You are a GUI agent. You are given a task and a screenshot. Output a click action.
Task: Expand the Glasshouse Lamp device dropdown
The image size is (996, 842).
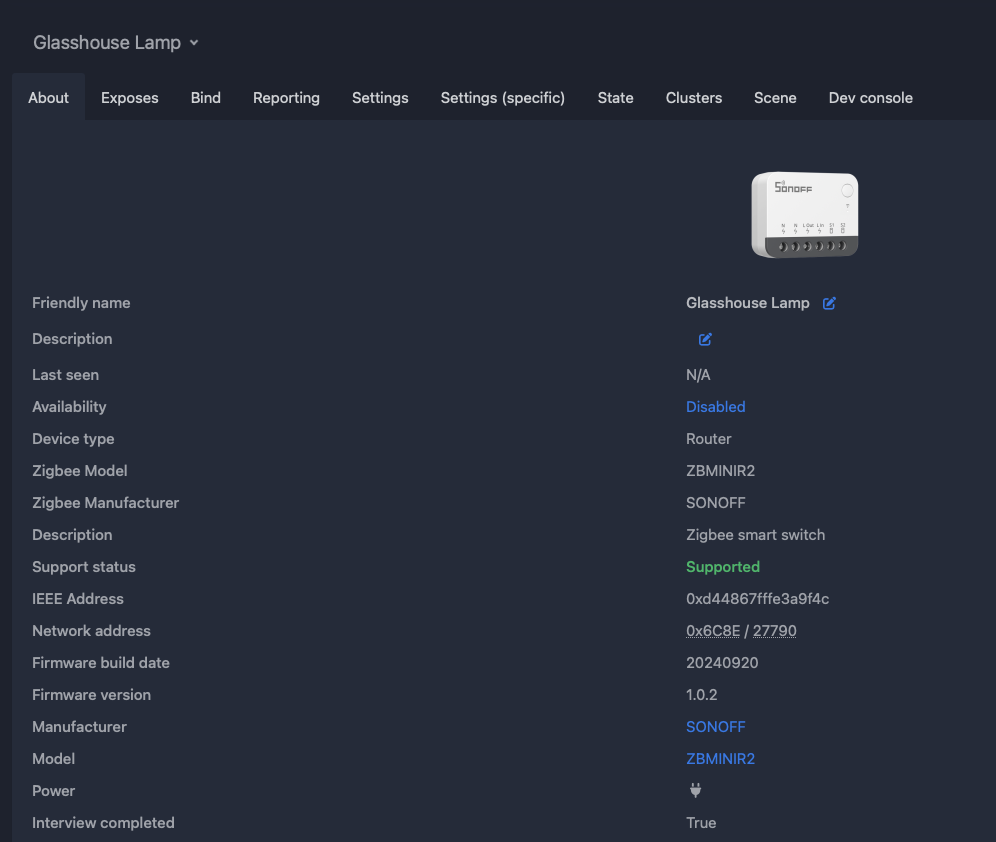point(116,43)
